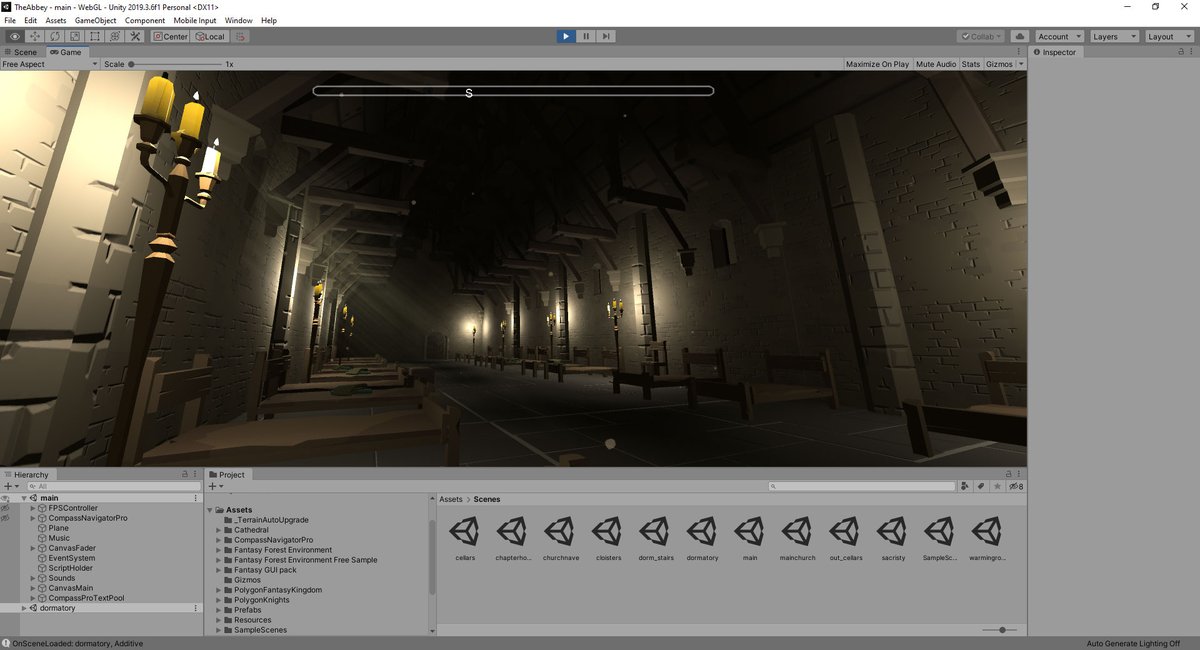Open the Help menu
The width and height of the screenshot is (1200, 650).
click(269, 20)
